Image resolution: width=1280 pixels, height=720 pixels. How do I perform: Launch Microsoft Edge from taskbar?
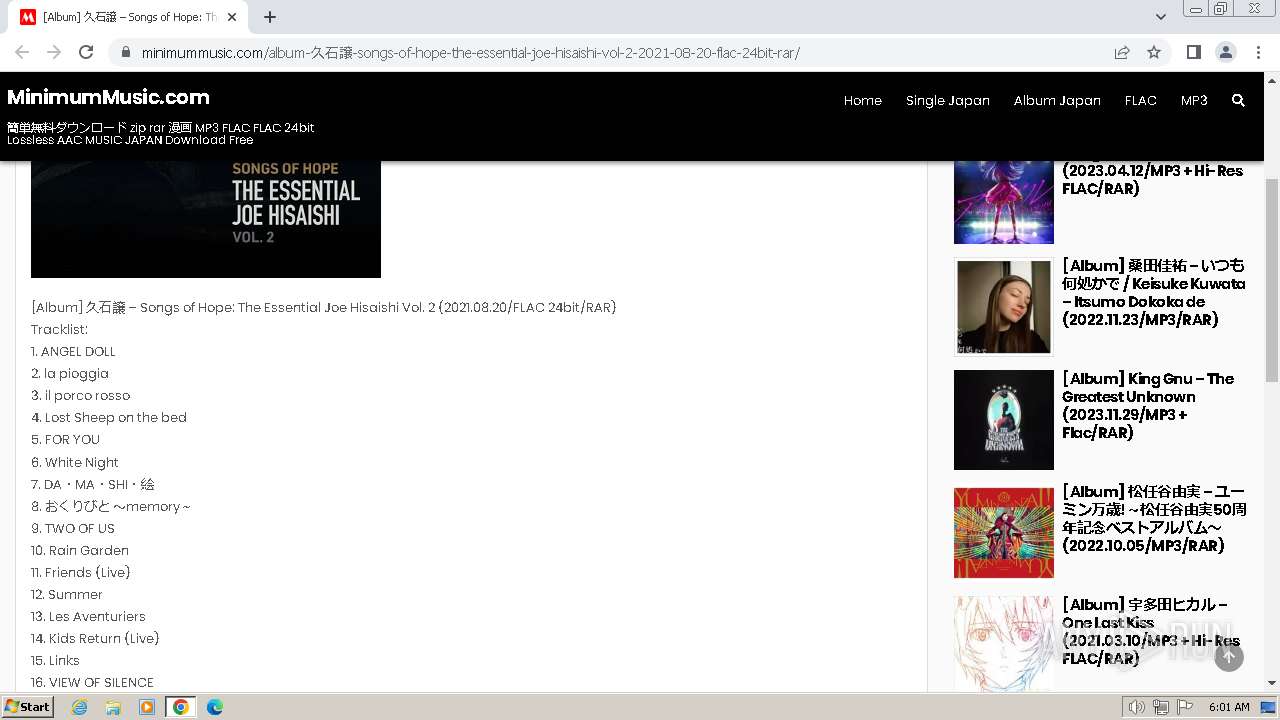pyautogui.click(x=214, y=707)
